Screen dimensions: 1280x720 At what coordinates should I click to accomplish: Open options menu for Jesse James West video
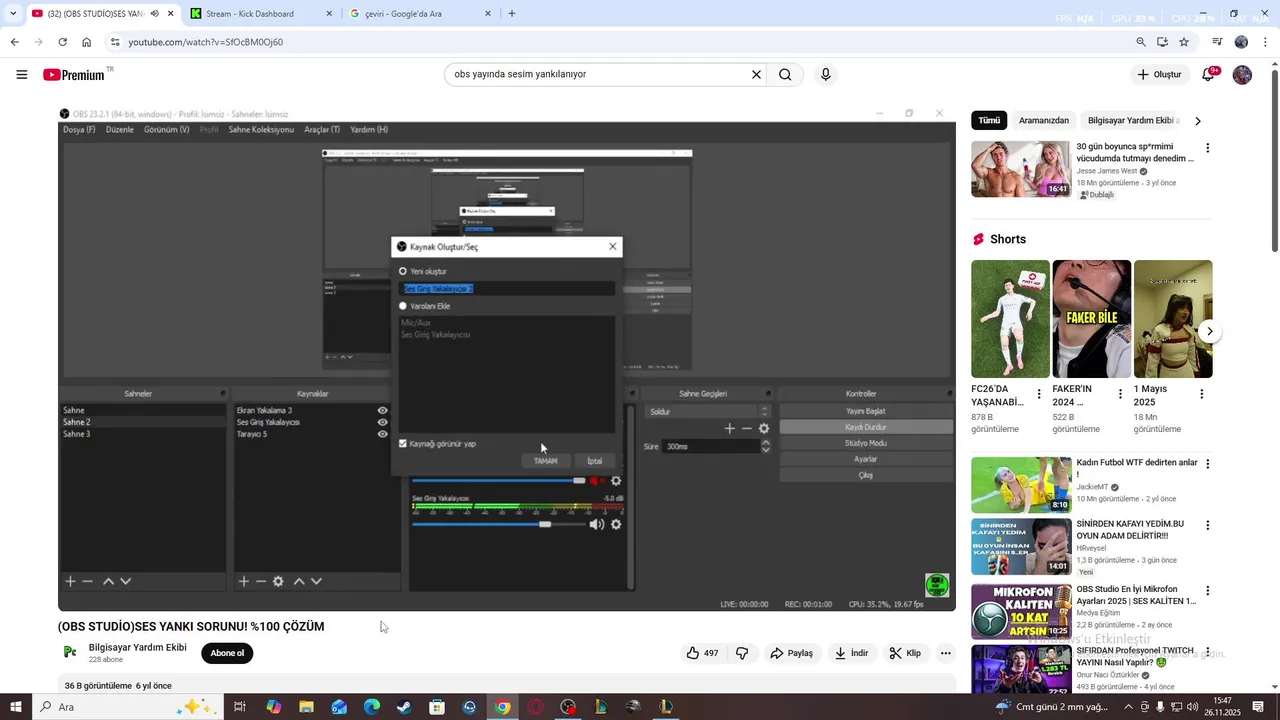point(1207,148)
